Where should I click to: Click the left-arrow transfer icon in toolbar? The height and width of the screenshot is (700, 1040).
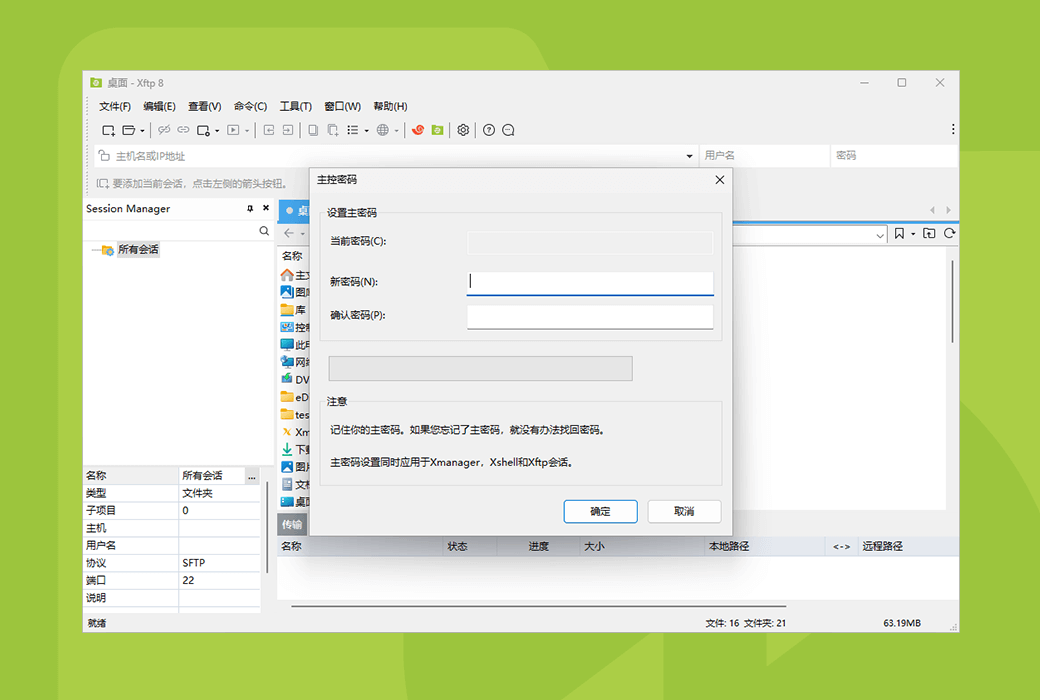[x=269, y=130]
